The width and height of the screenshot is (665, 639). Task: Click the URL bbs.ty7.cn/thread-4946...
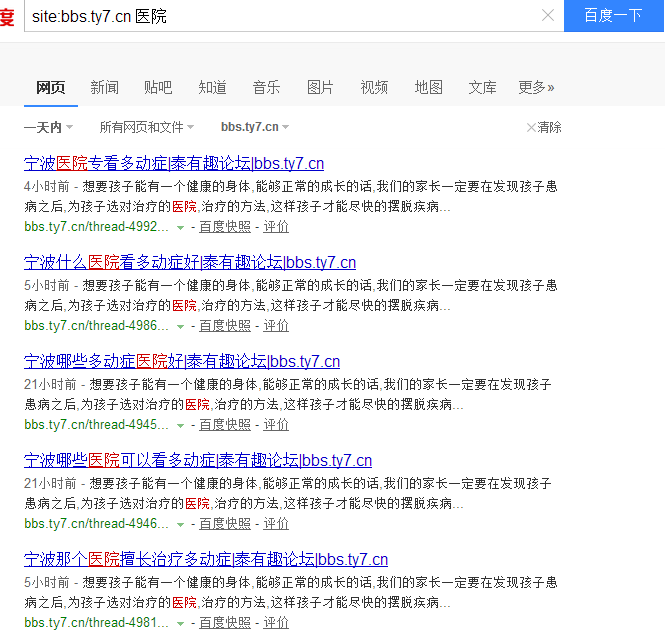pos(96,524)
